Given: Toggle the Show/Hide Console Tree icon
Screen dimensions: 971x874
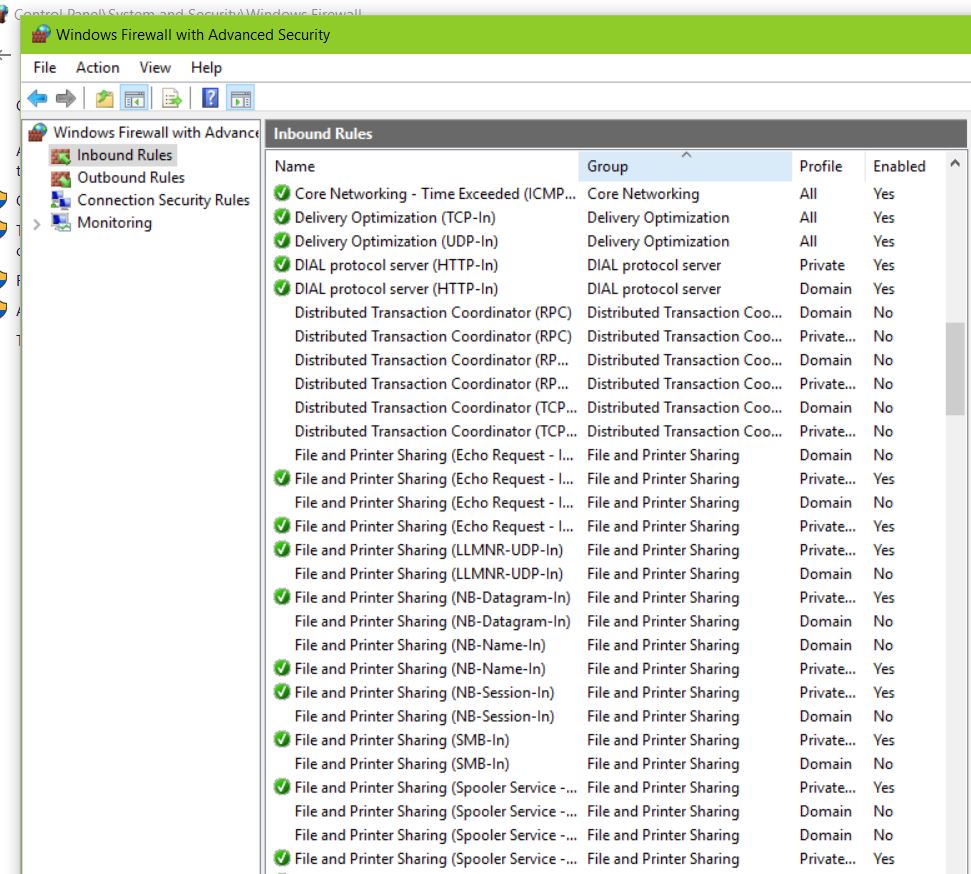Looking at the screenshot, I should point(134,98).
